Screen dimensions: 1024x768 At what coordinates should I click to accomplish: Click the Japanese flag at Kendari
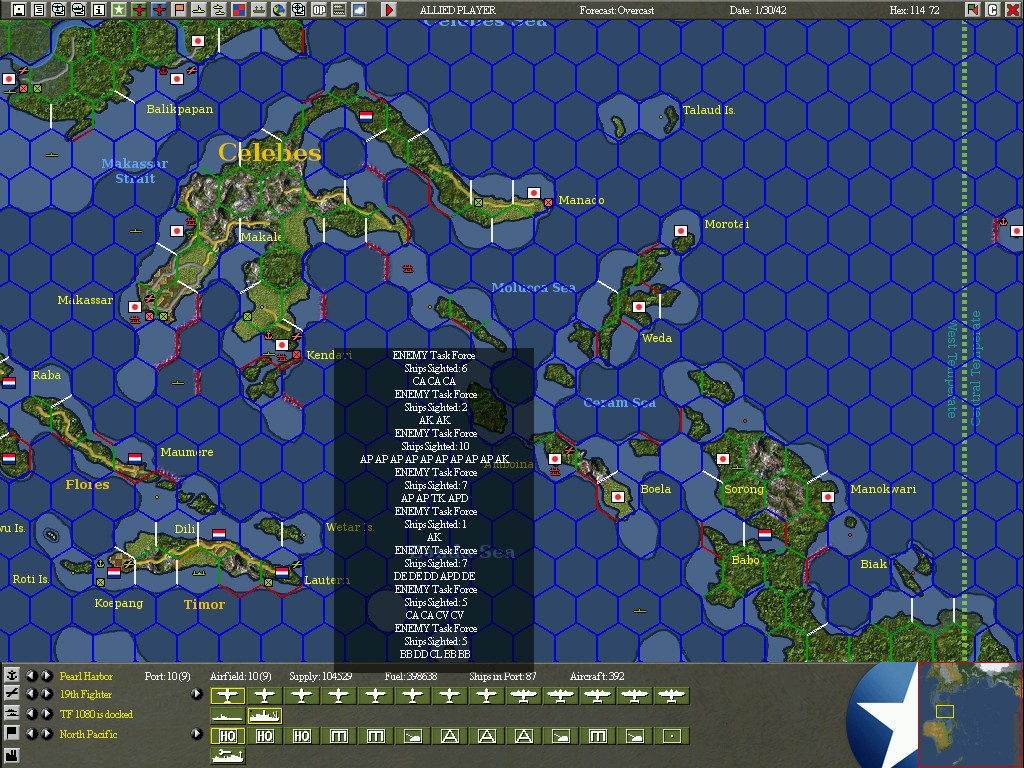[x=281, y=345]
